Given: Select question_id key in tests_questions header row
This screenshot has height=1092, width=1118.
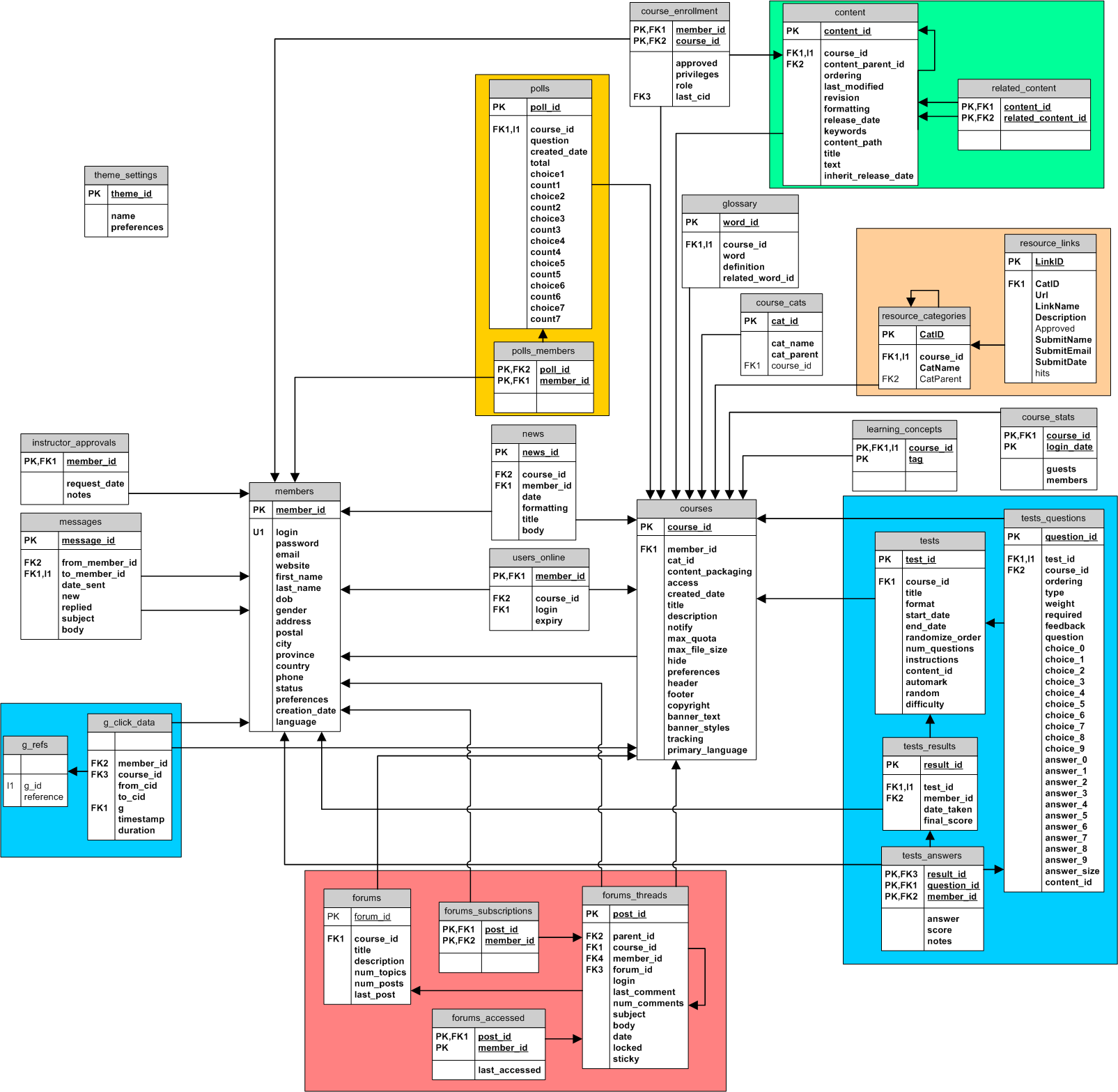Looking at the screenshot, I should coord(1071,537).
